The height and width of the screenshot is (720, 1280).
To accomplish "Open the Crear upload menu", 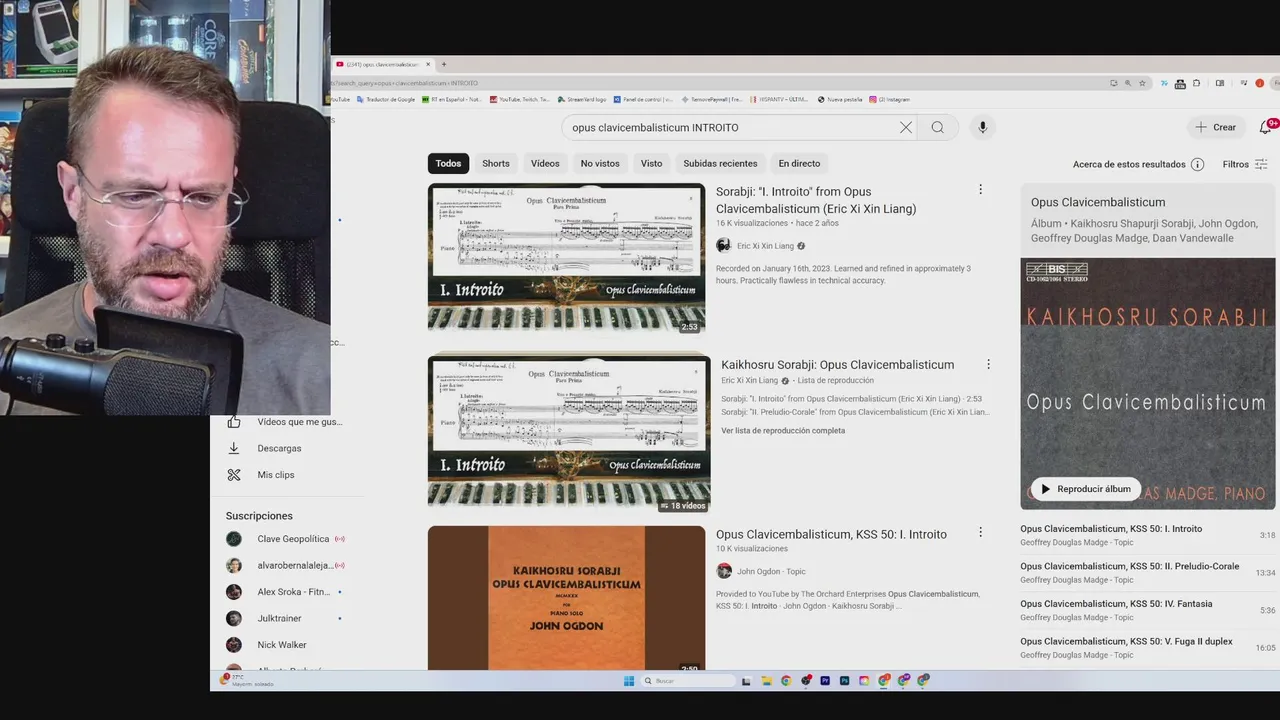I will pos(1215,127).
